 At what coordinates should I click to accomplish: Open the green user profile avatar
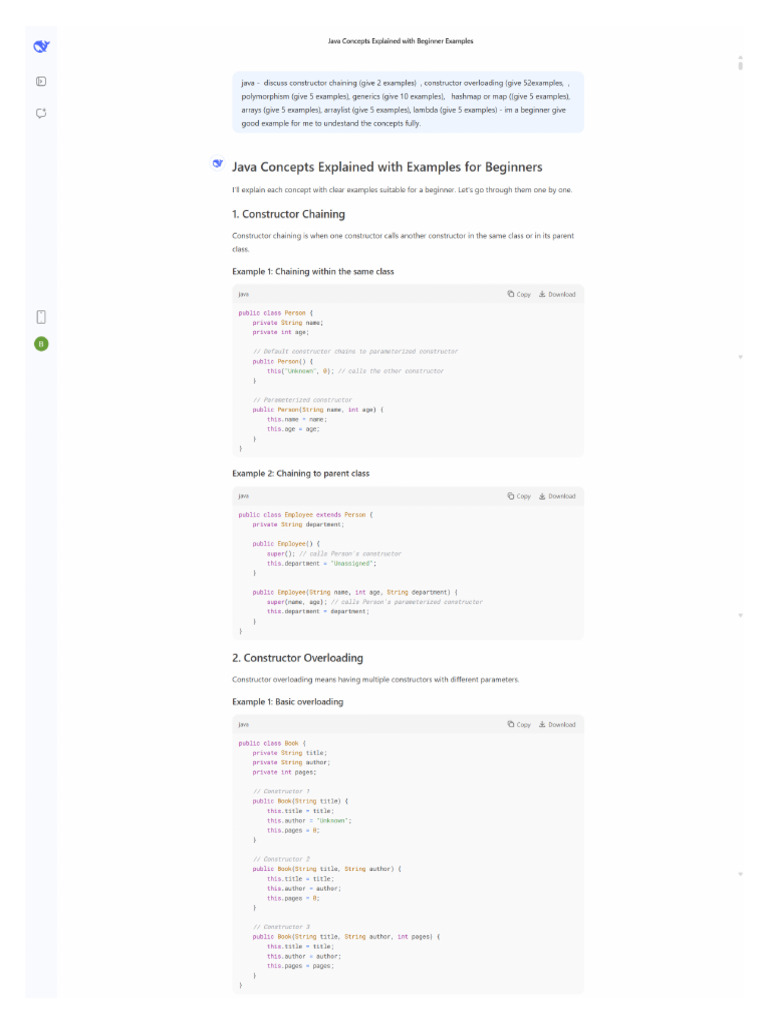tap(41, 344)
